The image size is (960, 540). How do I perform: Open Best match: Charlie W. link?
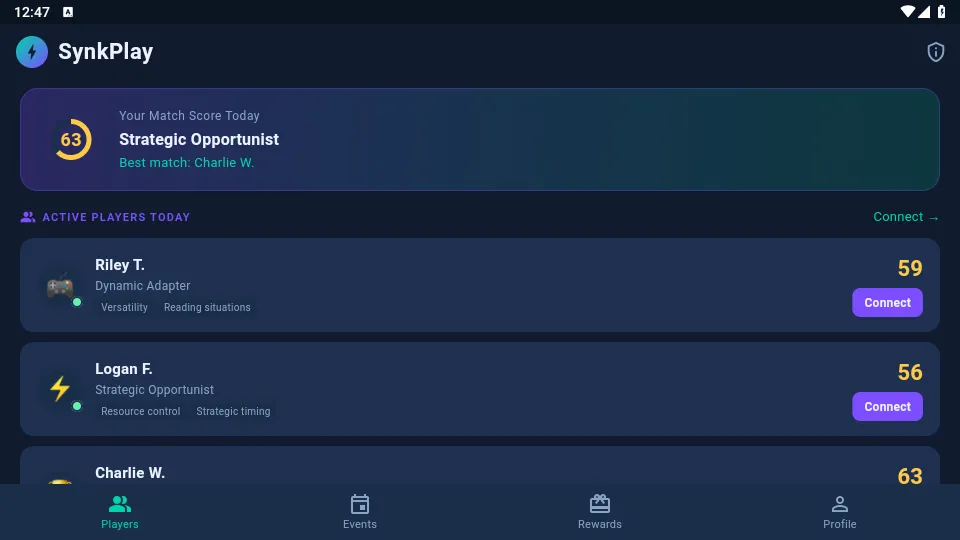(186, 163)
